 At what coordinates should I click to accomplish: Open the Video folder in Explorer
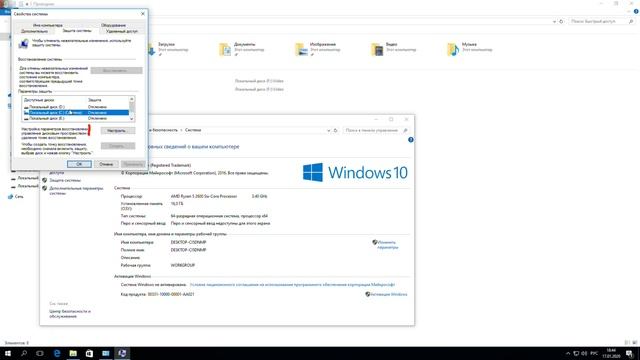[x=393, y=49]
